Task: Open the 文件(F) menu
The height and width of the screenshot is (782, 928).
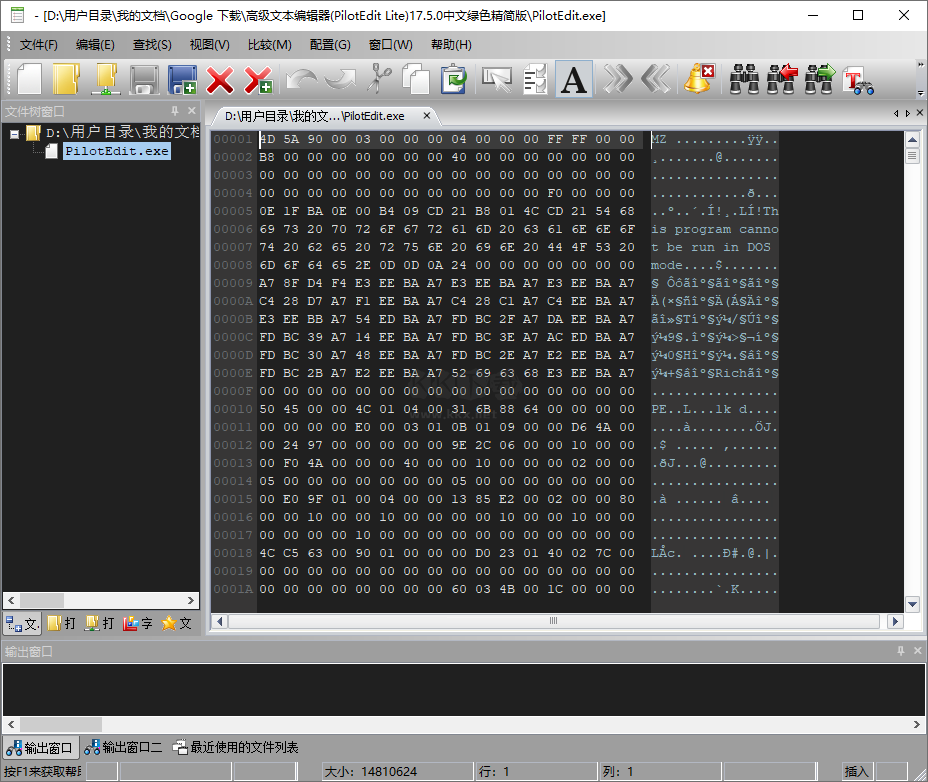Action: 38,45
